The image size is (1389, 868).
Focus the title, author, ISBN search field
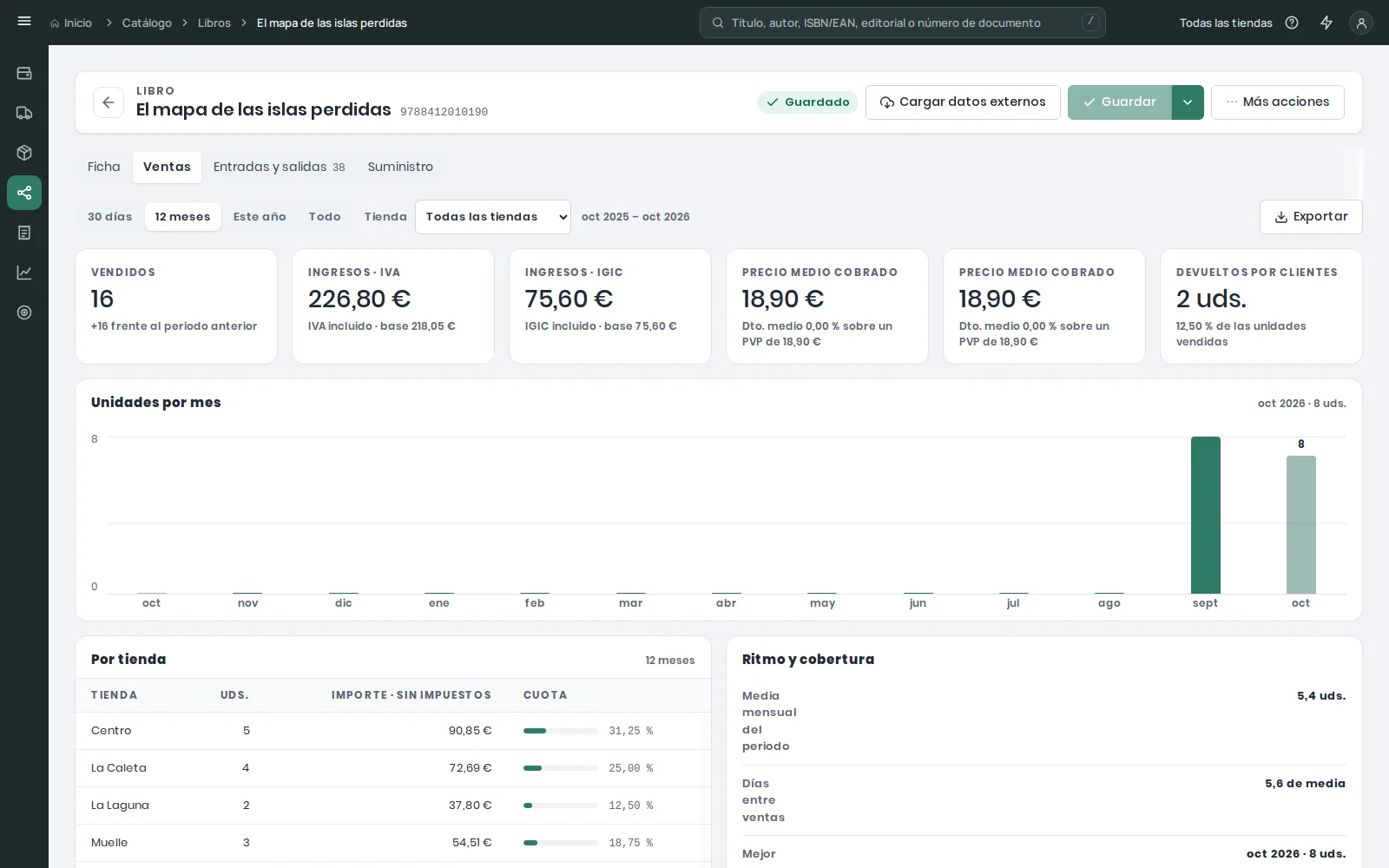903,23
